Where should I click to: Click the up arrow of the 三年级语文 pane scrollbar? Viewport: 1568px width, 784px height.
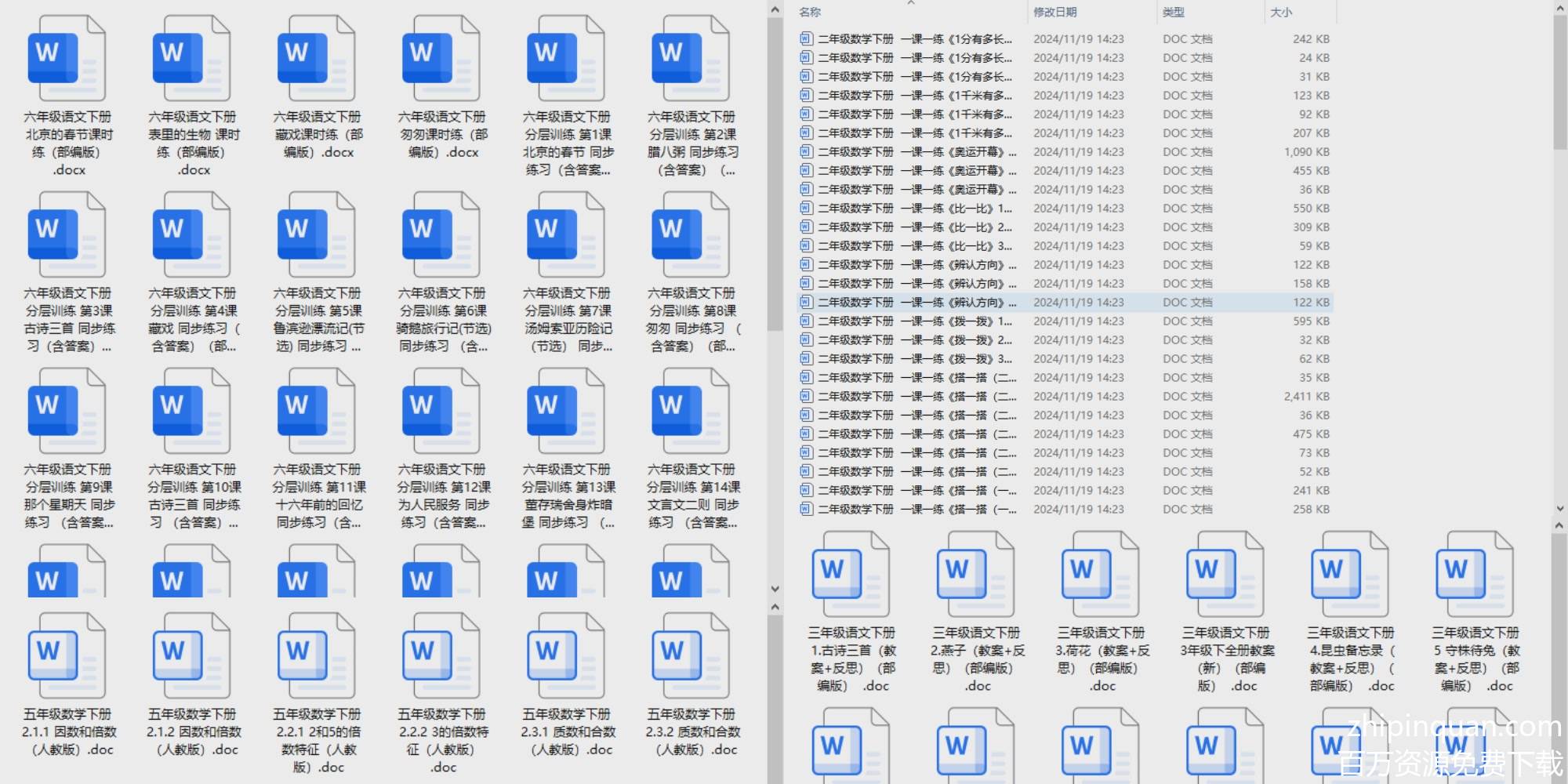(1559, 527)
